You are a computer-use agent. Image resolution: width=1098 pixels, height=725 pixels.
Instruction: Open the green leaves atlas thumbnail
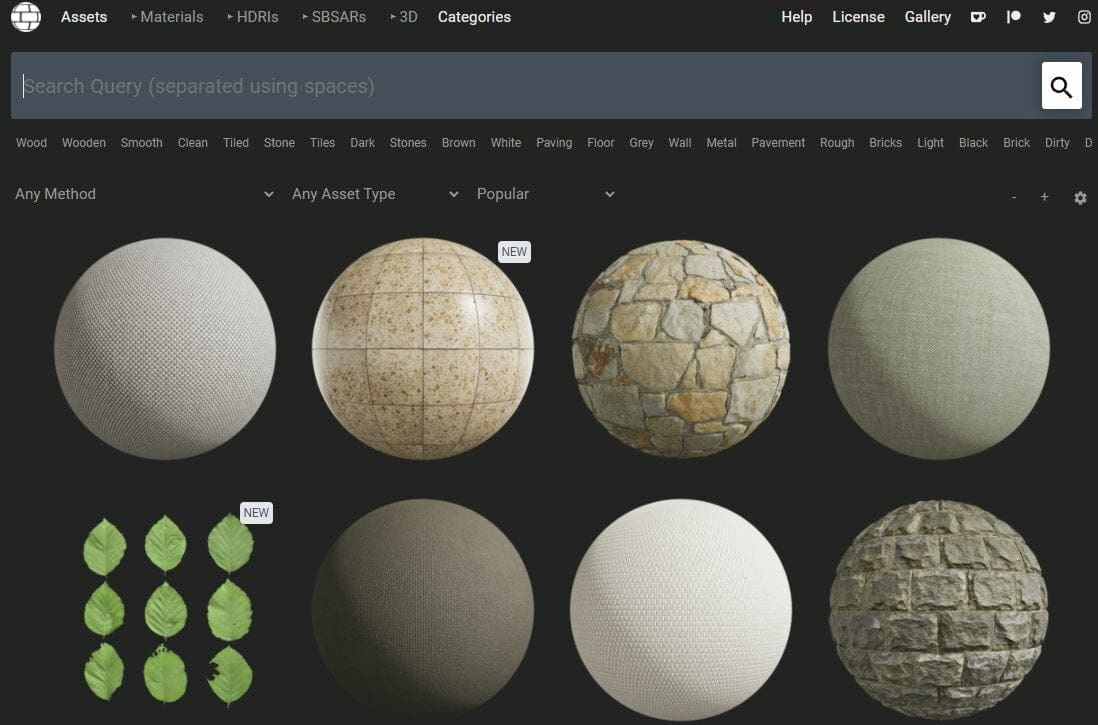coord(166,608)
